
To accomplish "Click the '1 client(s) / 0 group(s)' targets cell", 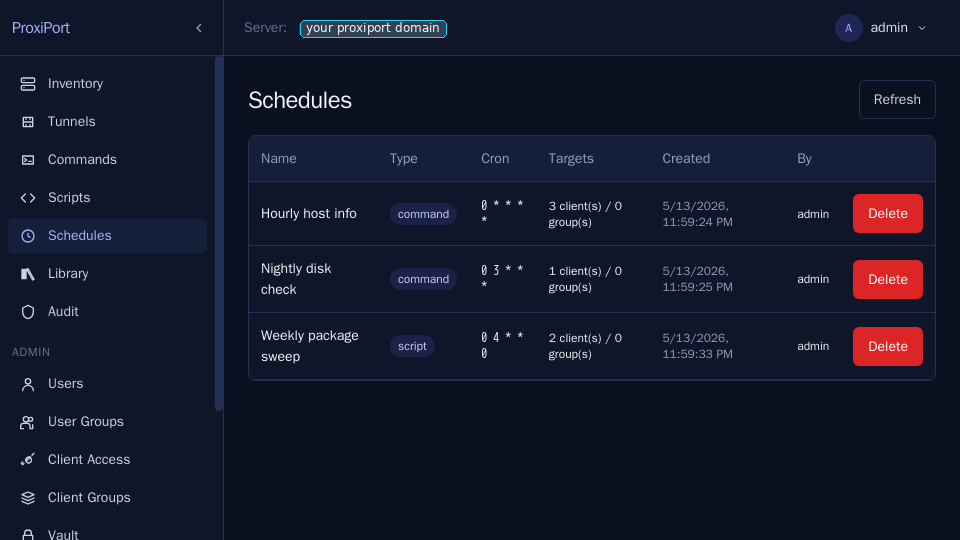I will click(585, 279).
